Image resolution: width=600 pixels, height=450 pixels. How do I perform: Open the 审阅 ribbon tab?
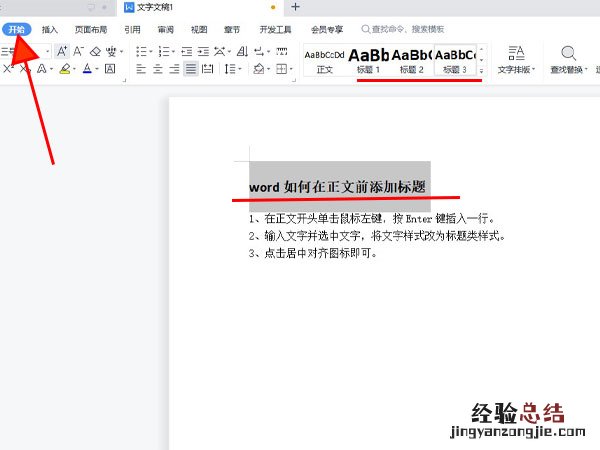(166, 29)
